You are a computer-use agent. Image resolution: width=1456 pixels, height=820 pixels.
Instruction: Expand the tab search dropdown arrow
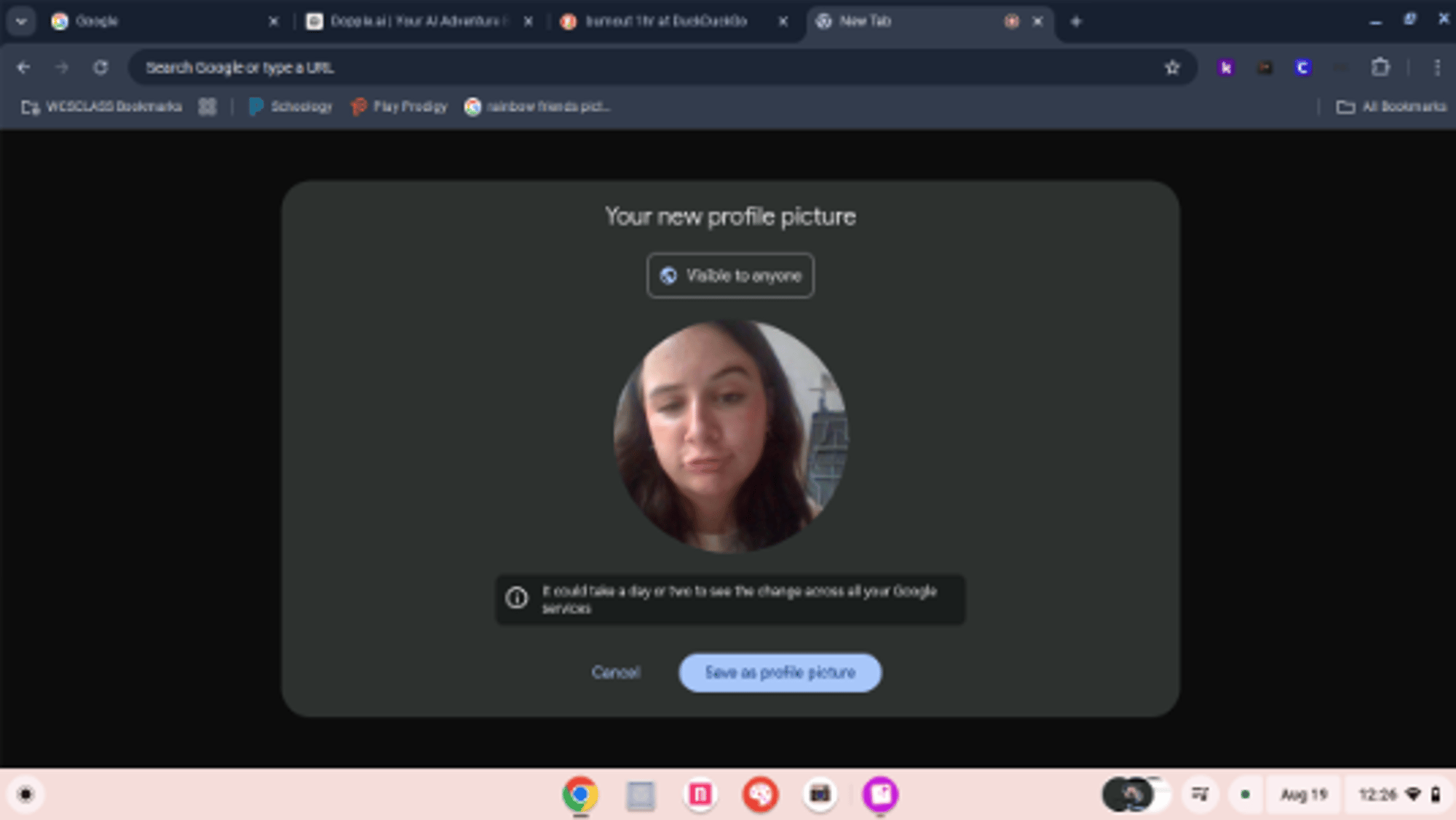tap(21, 21)
